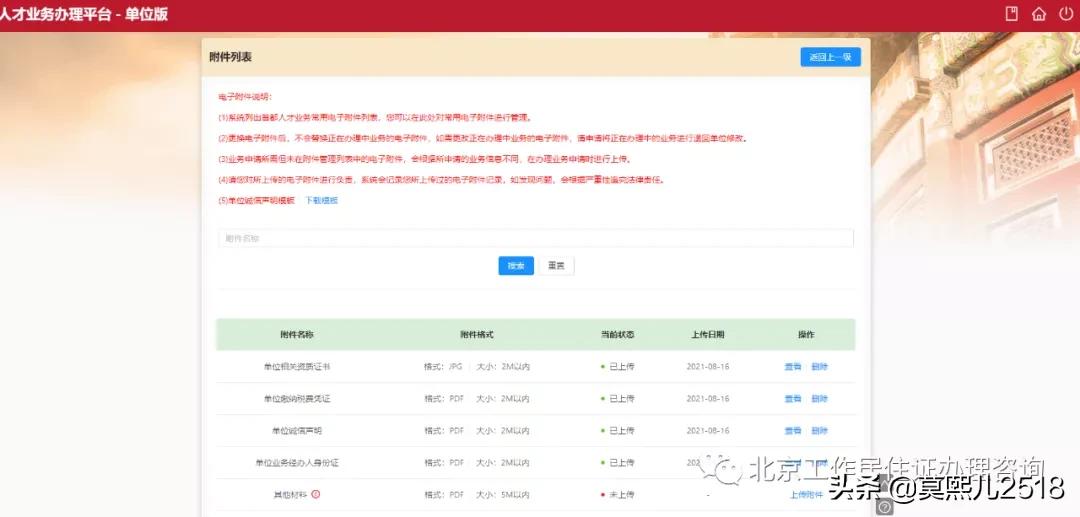This screenshot has height=517, width=1080.
Task: Select the 单位诚信声明 name cell
Action: (x=297, y=431)
